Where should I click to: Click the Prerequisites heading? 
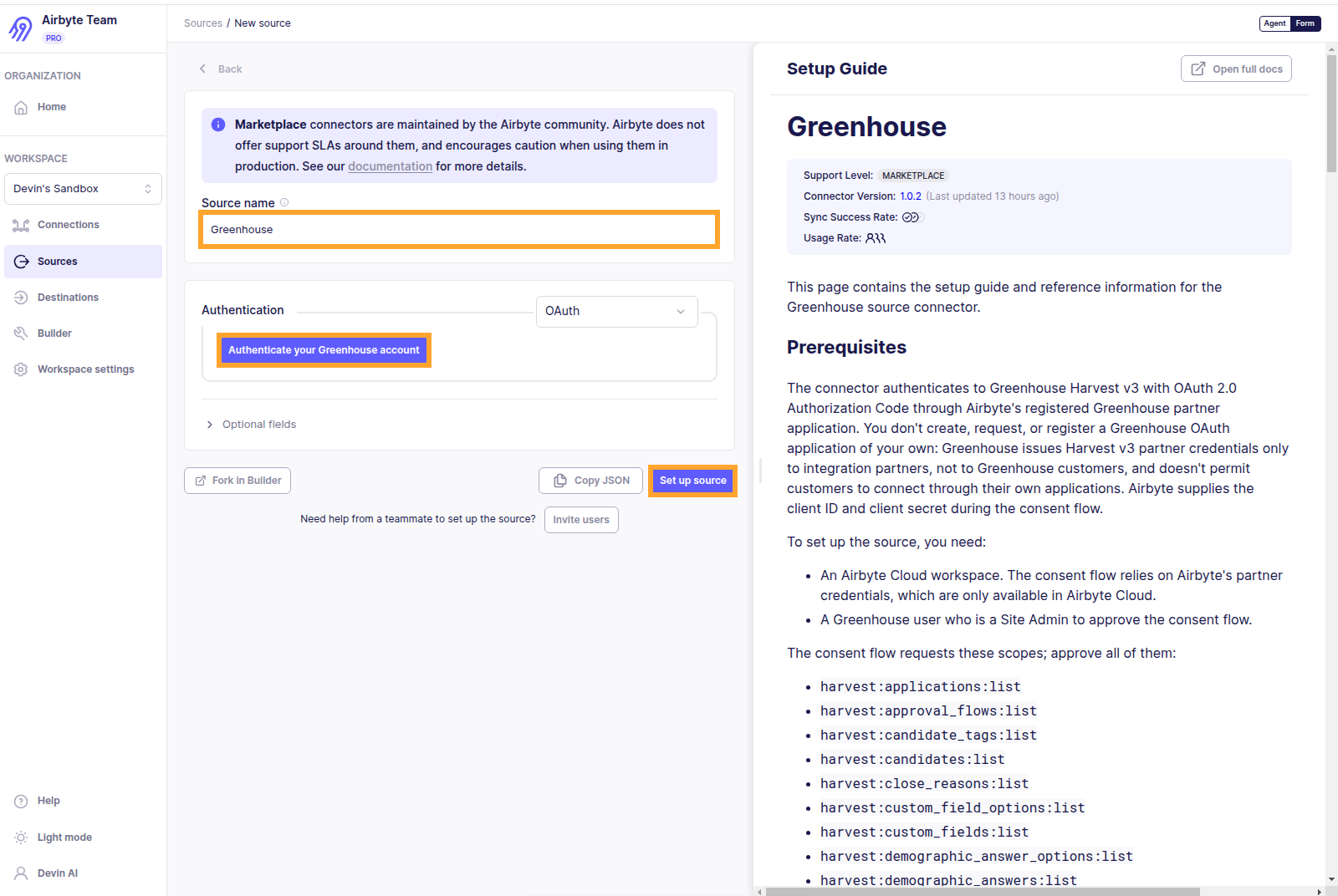[846, 348]
